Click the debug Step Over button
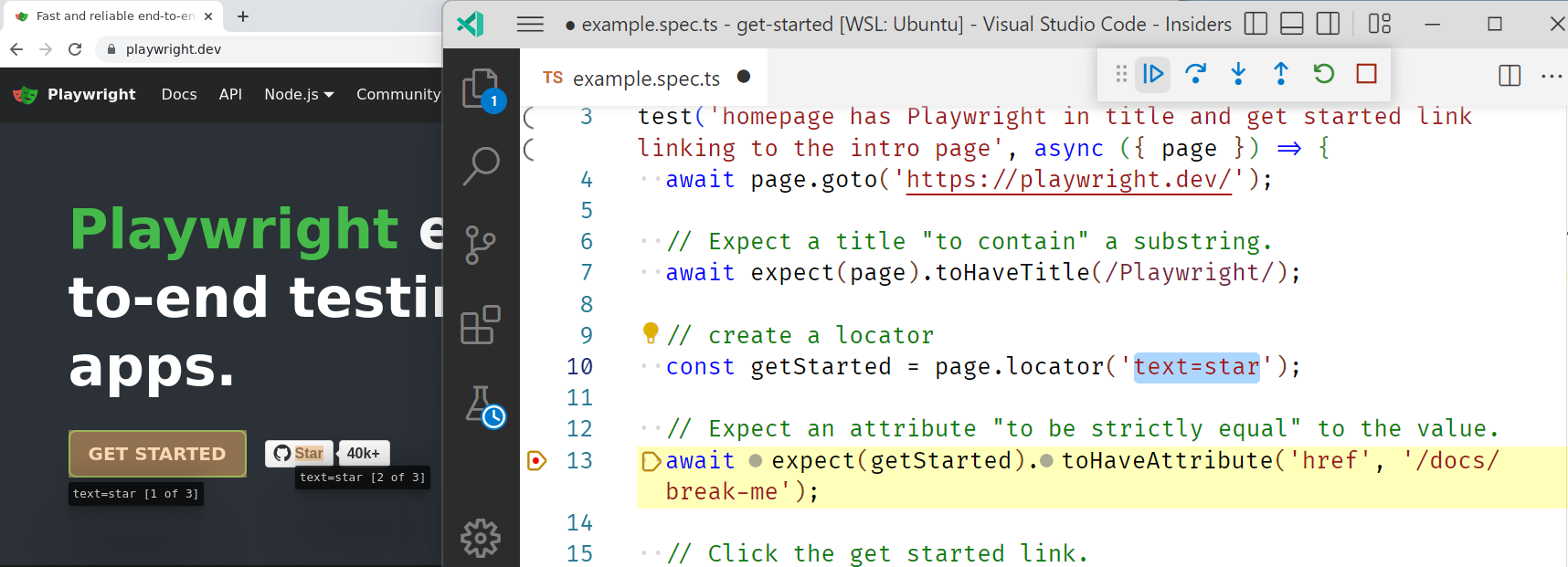Image resolution: width=1568 pixels, height=567 pixels. click(1195, 74)
